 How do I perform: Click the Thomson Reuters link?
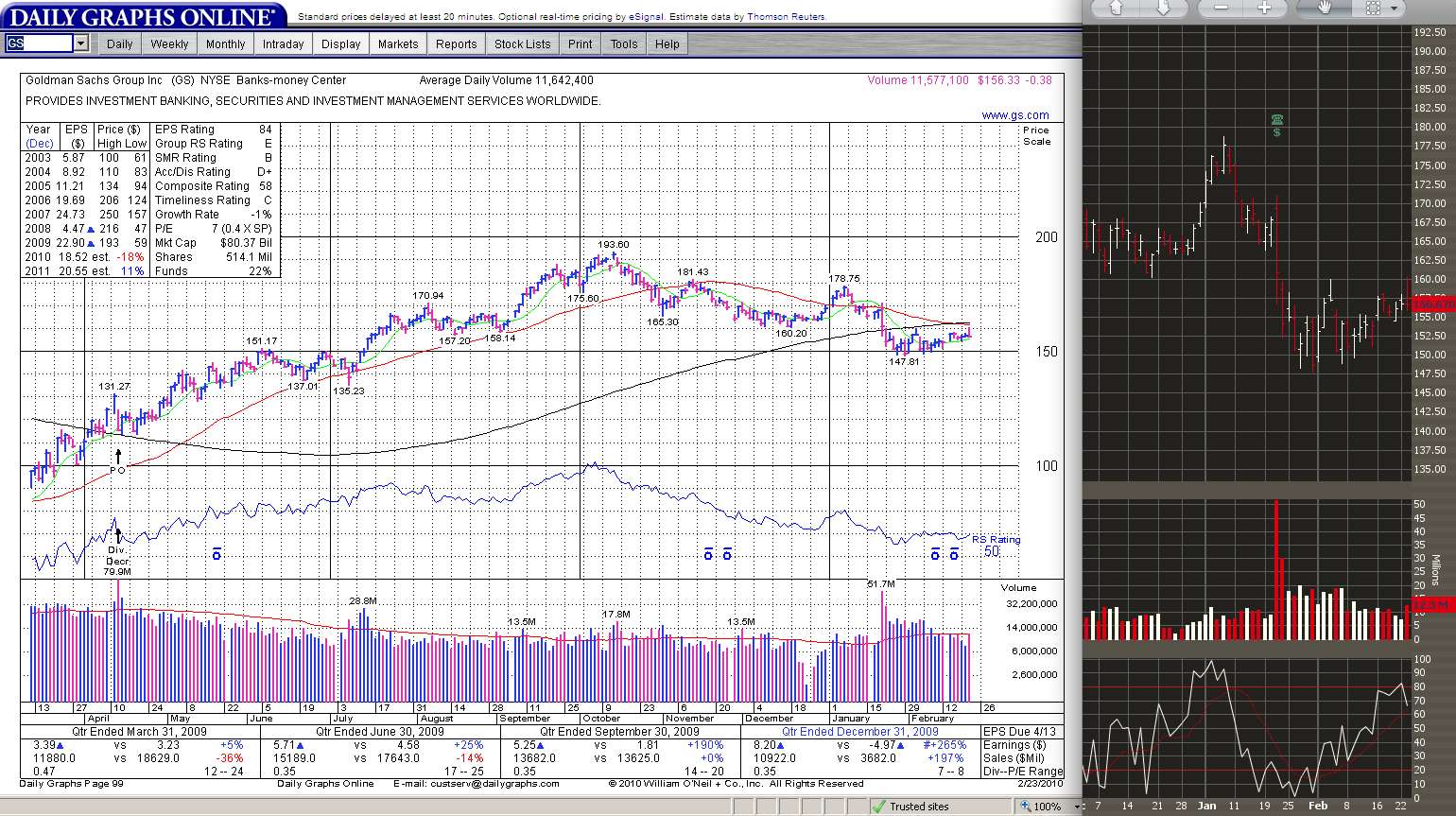click(786, 17)
